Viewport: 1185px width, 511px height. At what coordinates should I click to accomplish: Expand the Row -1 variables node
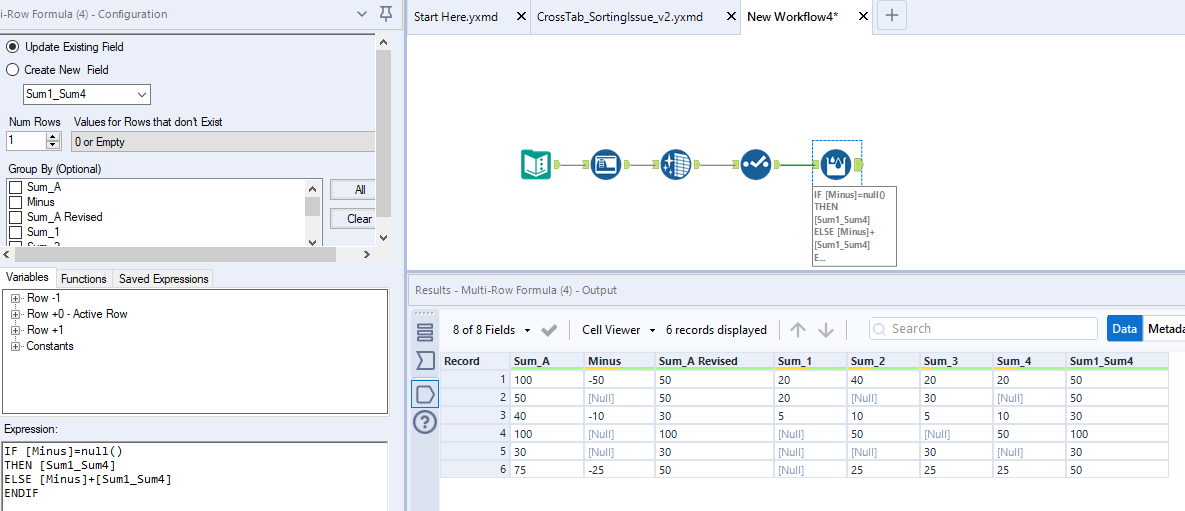16,298
